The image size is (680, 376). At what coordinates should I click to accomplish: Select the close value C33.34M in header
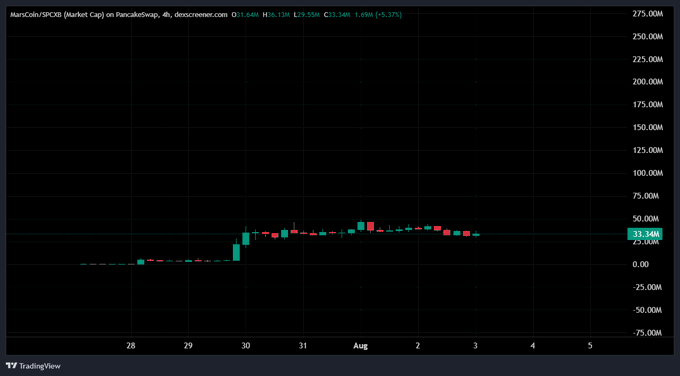tap(337, 15)
